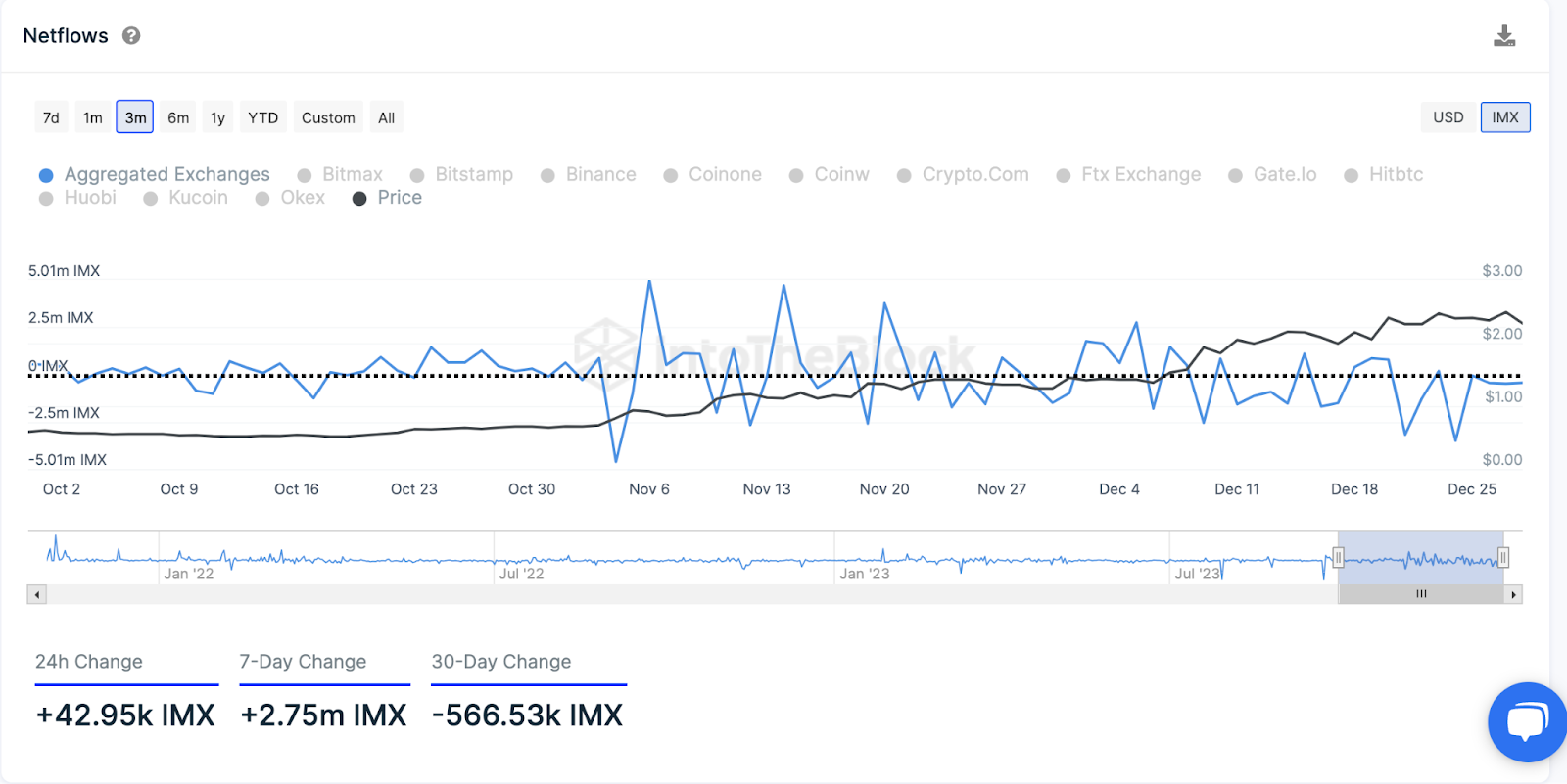Open the live chat bubble widget
Image resolution: width=1567 pixels, height=784 pixels.
tap(1526, 722)
